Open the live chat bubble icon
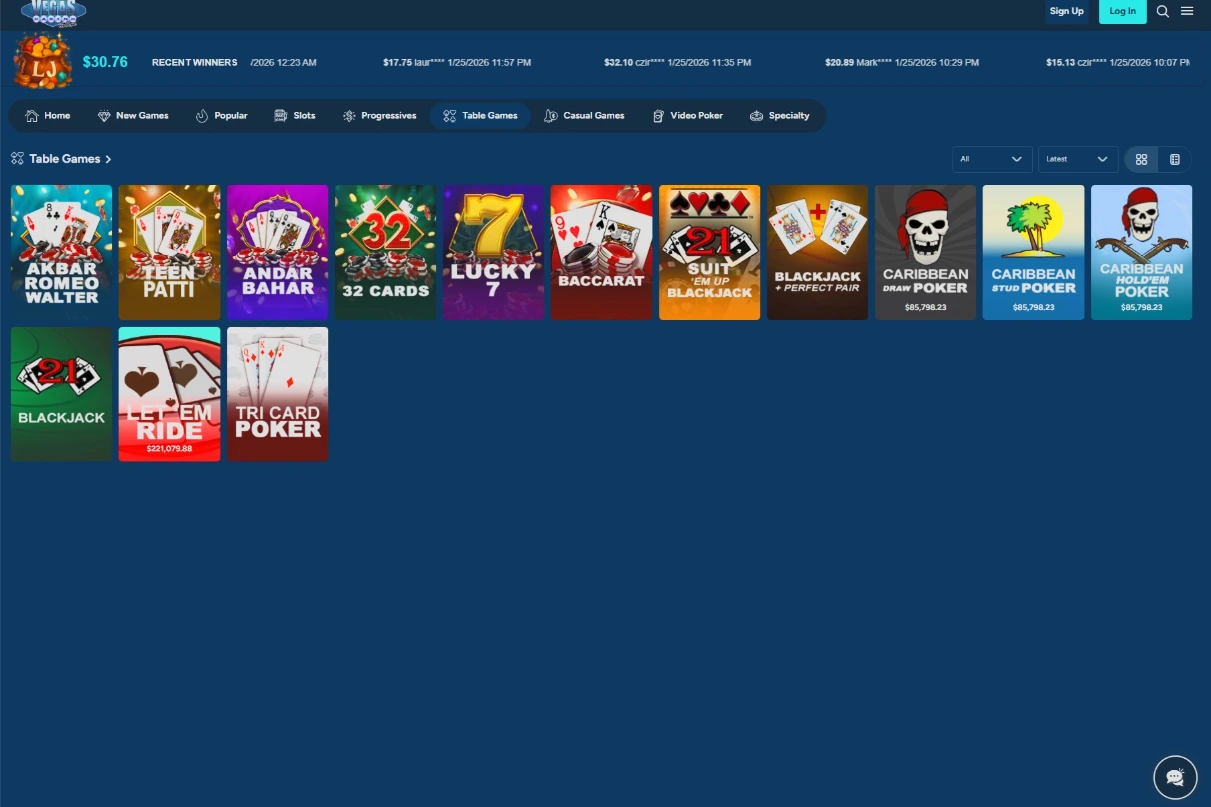 [1175, 777]
